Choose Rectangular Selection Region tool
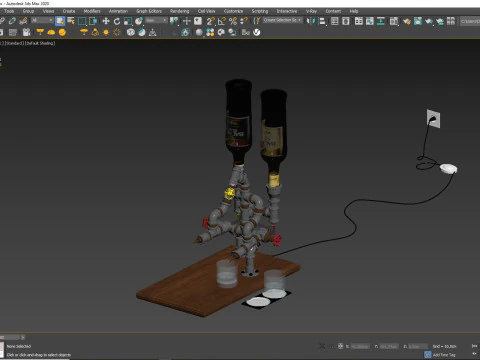Image resolution: width=480 pixels, height=360 pixels. [82, 21]
